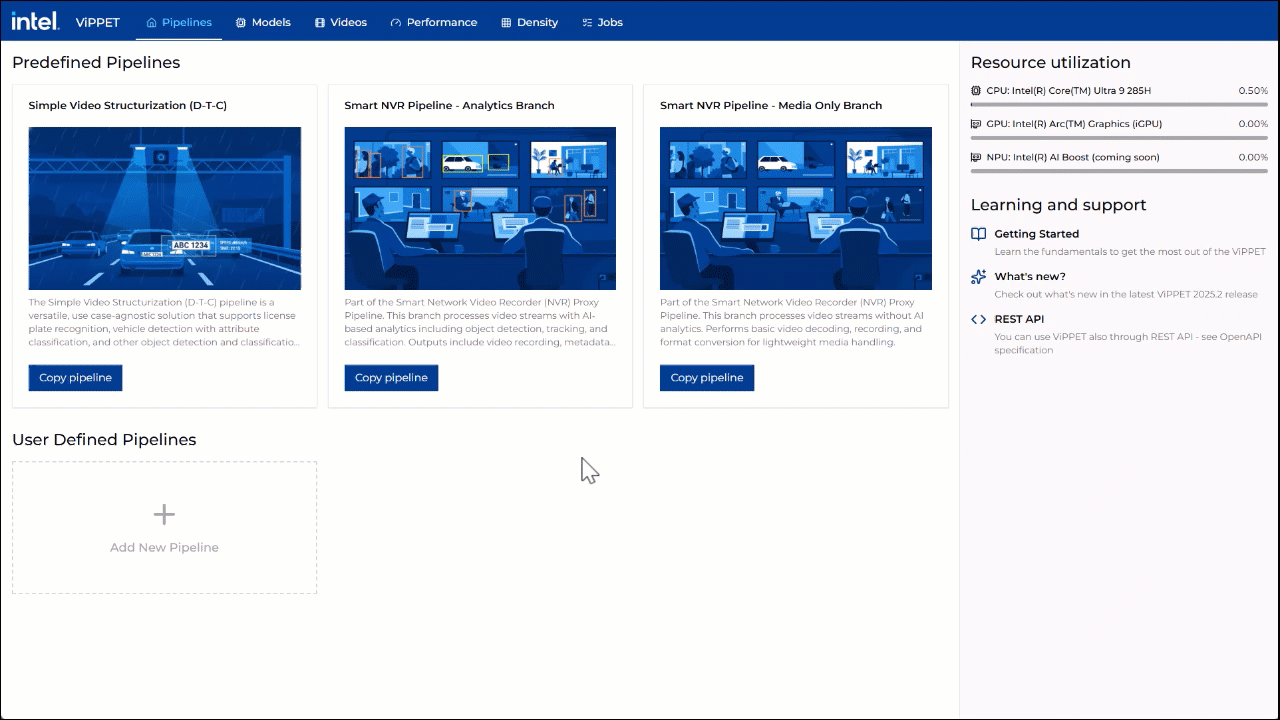1280x720 pixels.
Task: Open Performance via the gauge icon
Action: pos(398,22)
